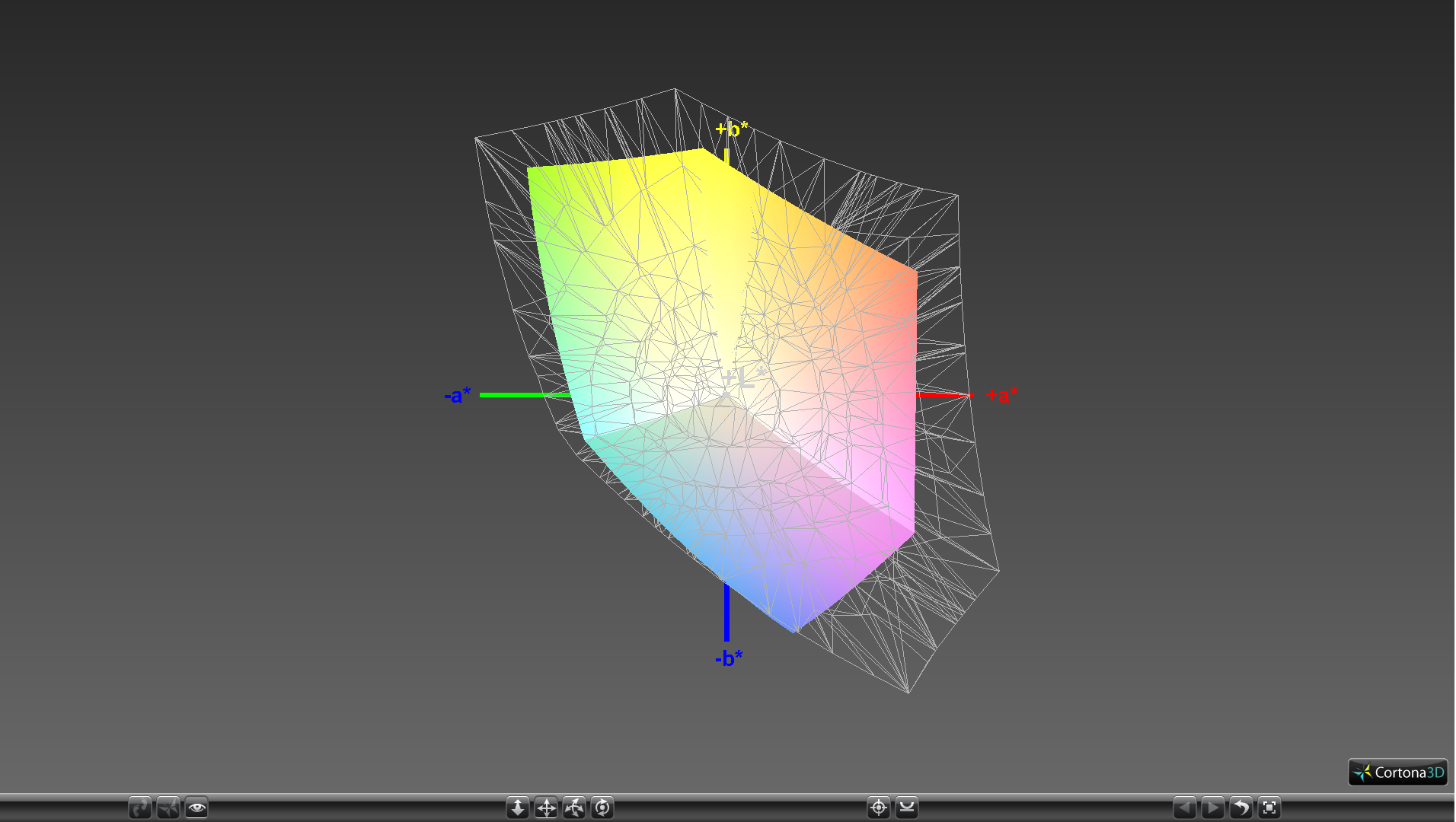Go to next viewpoint arrow
This screenshot has height=822, width=1456.
(x=1213, y=808)
